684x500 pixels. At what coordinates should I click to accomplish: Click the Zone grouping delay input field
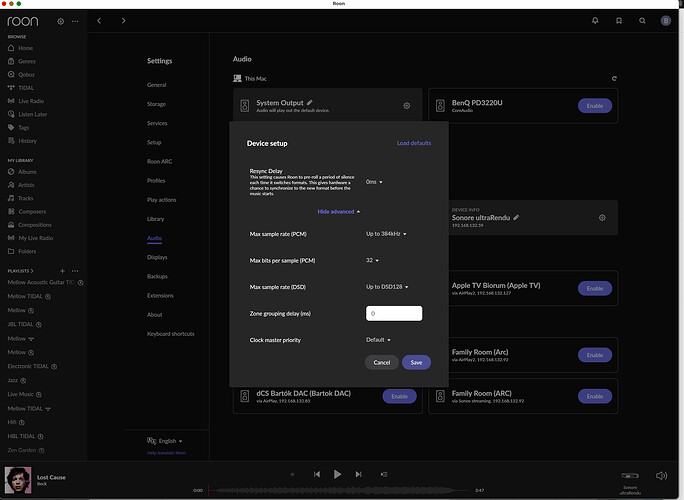point(394,313)
